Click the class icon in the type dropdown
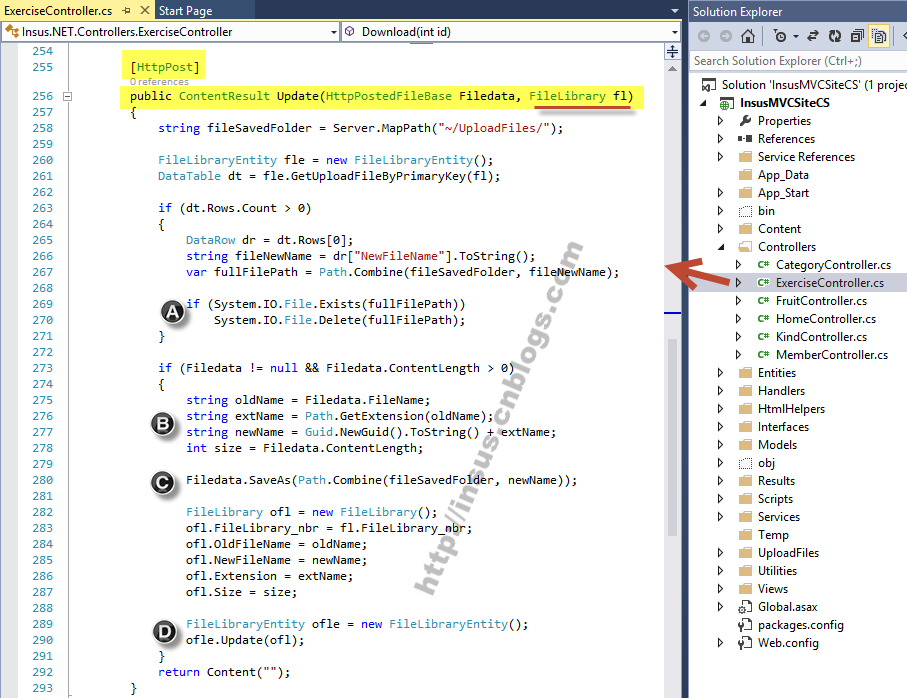The image size is (907, 698). tap(12, 31)
